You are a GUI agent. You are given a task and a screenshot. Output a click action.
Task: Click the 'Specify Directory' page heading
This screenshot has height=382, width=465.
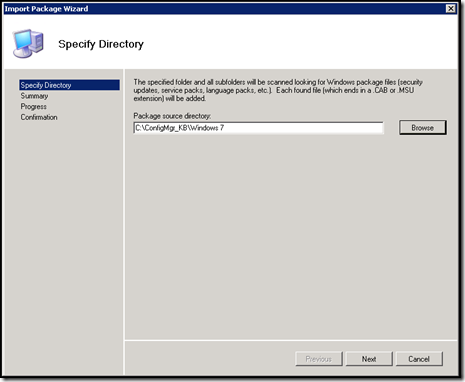click(101, 44)
